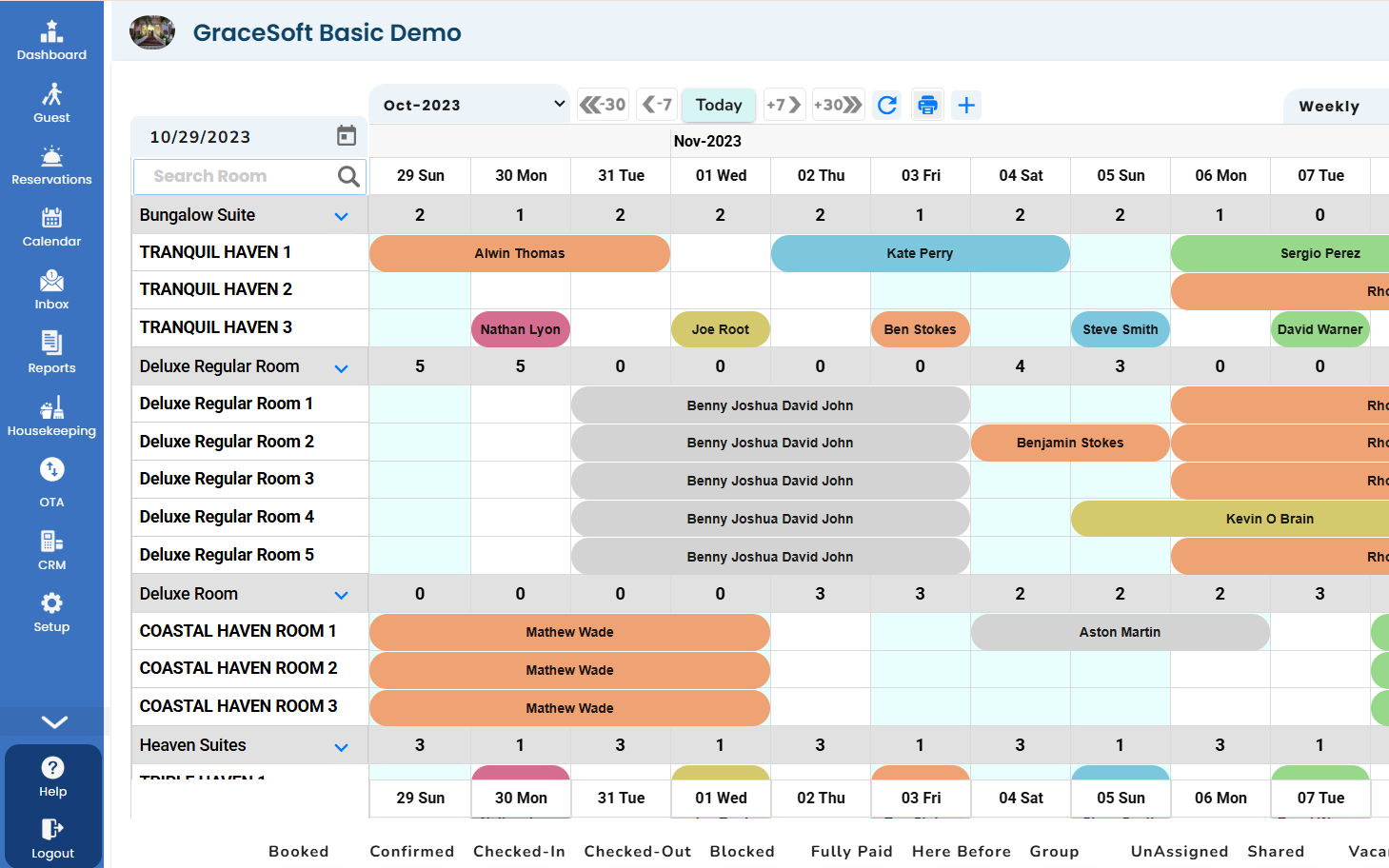
Task: Open the date picker calendar icon
Action: 347,136
